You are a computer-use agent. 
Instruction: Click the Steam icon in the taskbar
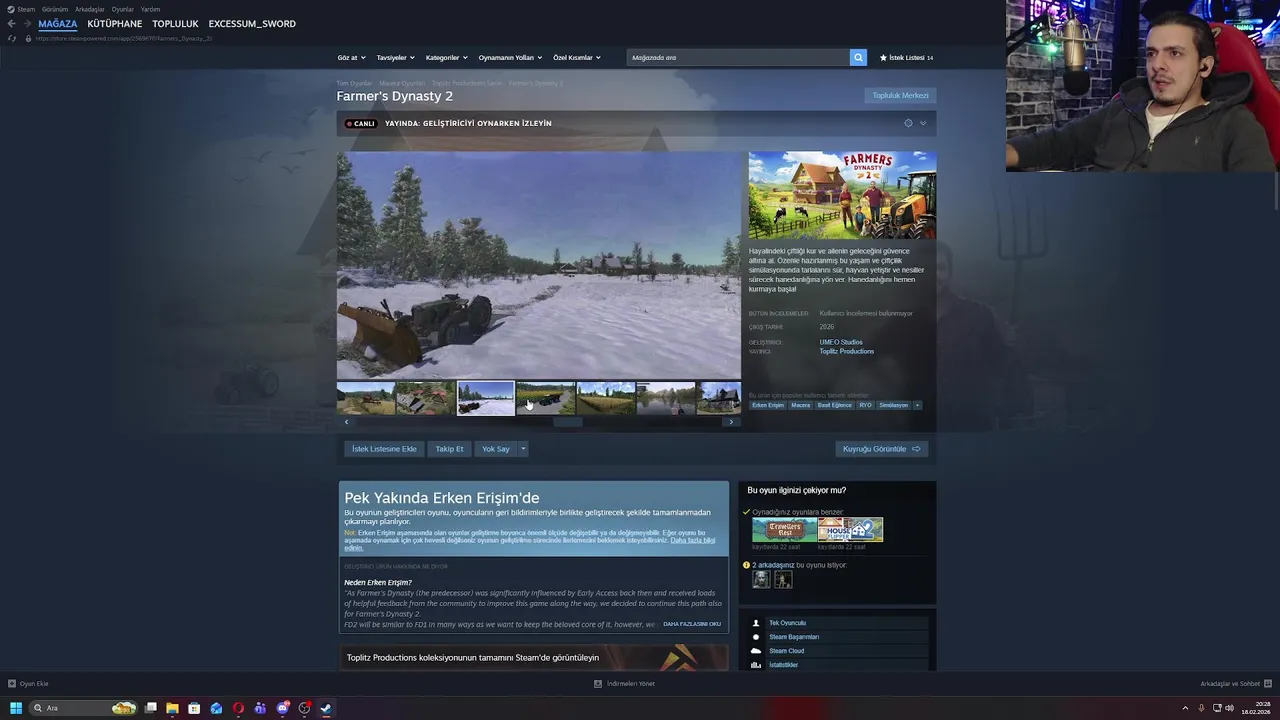pyautogui.click(x=326, y=708)
